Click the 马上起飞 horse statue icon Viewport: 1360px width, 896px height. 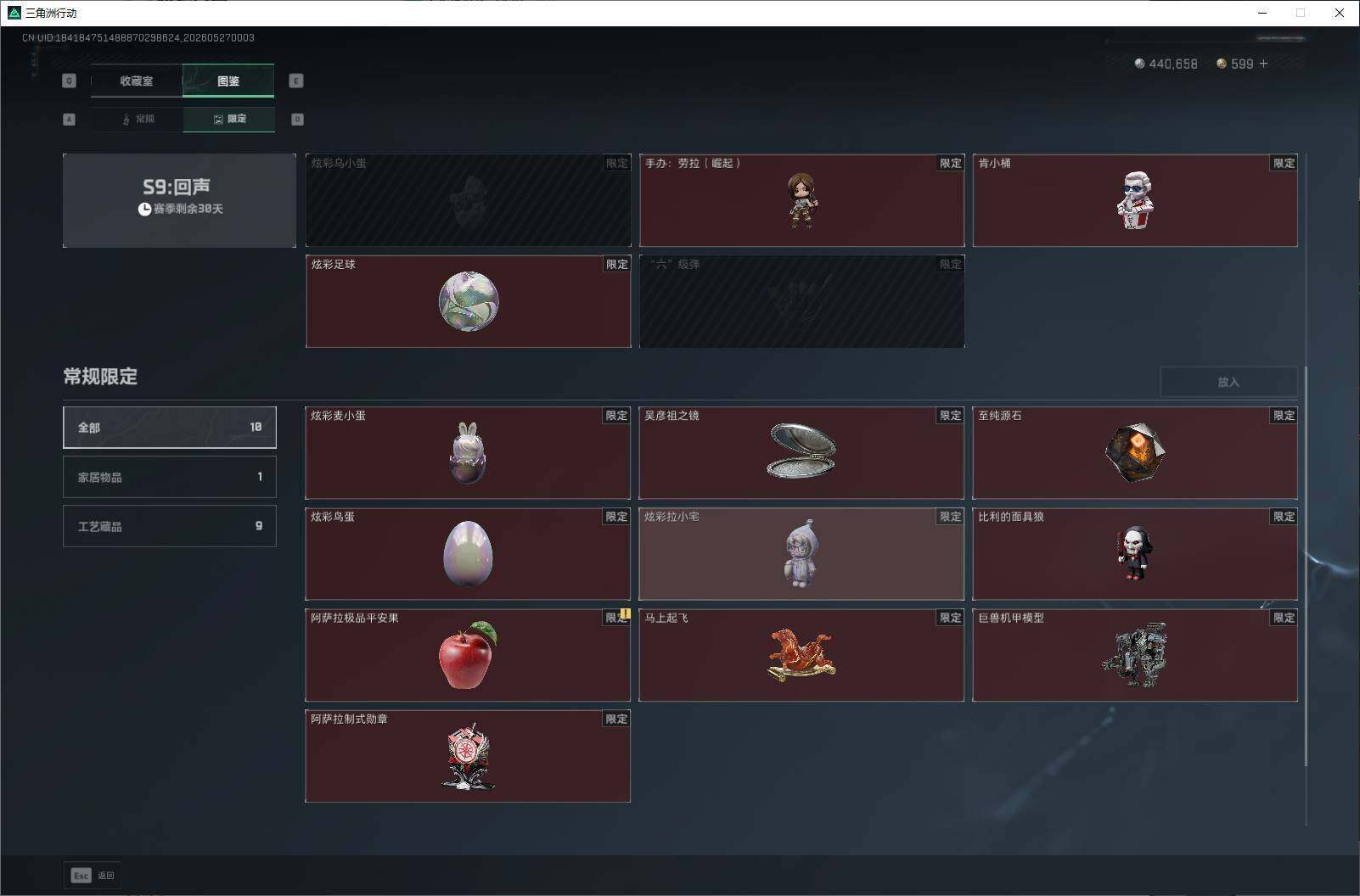(x=801, y=655)
